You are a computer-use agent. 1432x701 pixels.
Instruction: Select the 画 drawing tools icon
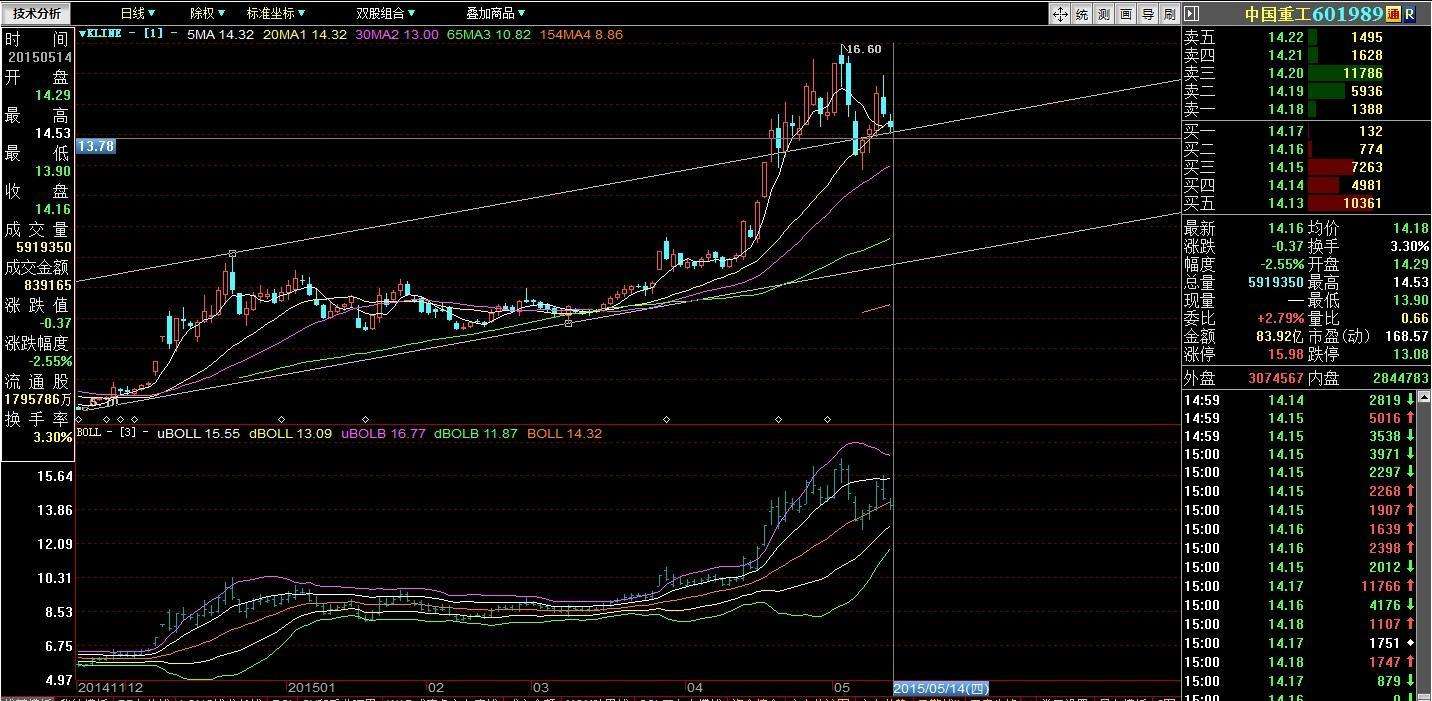click(1126, 14)
